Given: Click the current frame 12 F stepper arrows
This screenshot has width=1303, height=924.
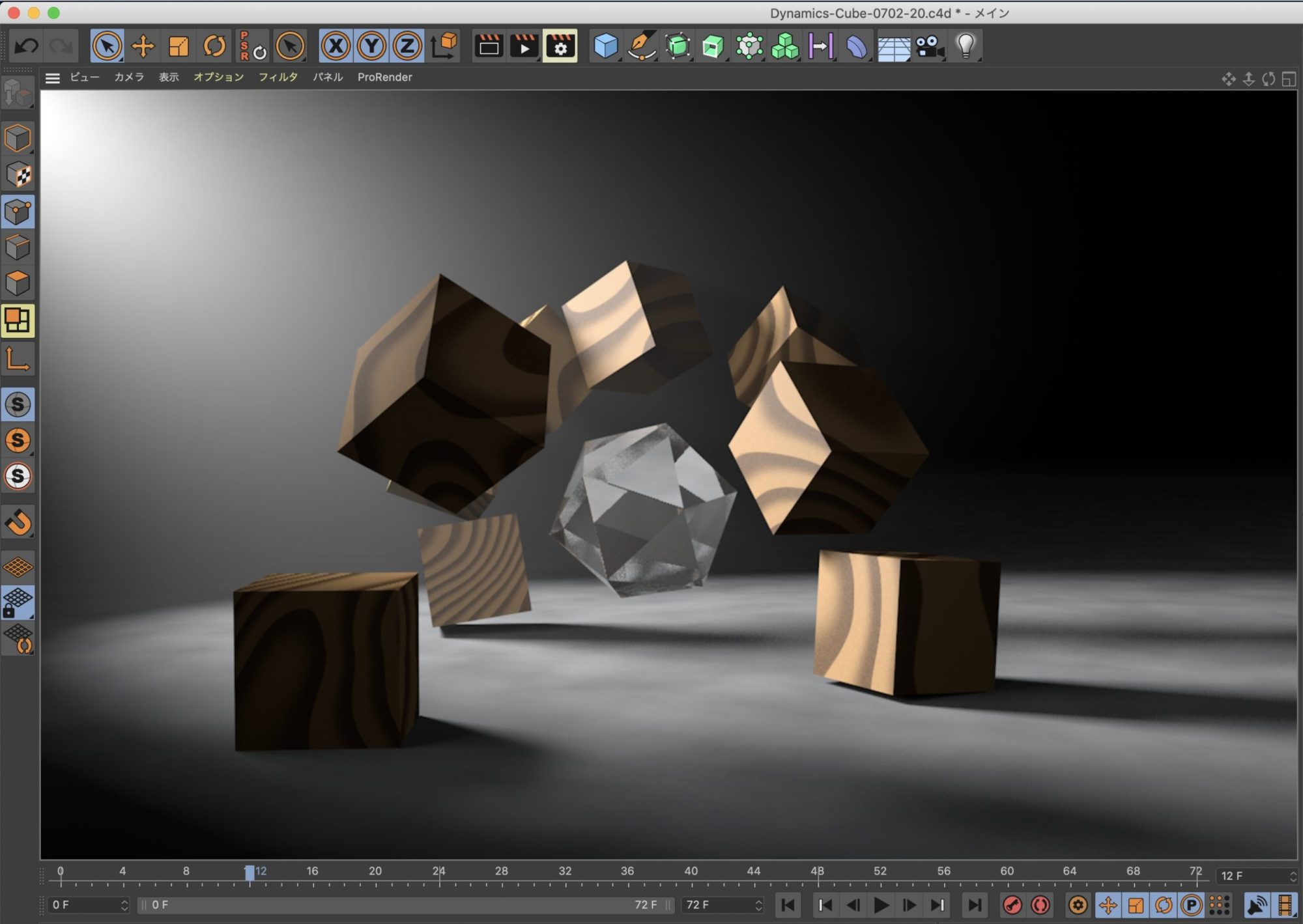Looking at the screenshot, I should (x=1293, y=876).
